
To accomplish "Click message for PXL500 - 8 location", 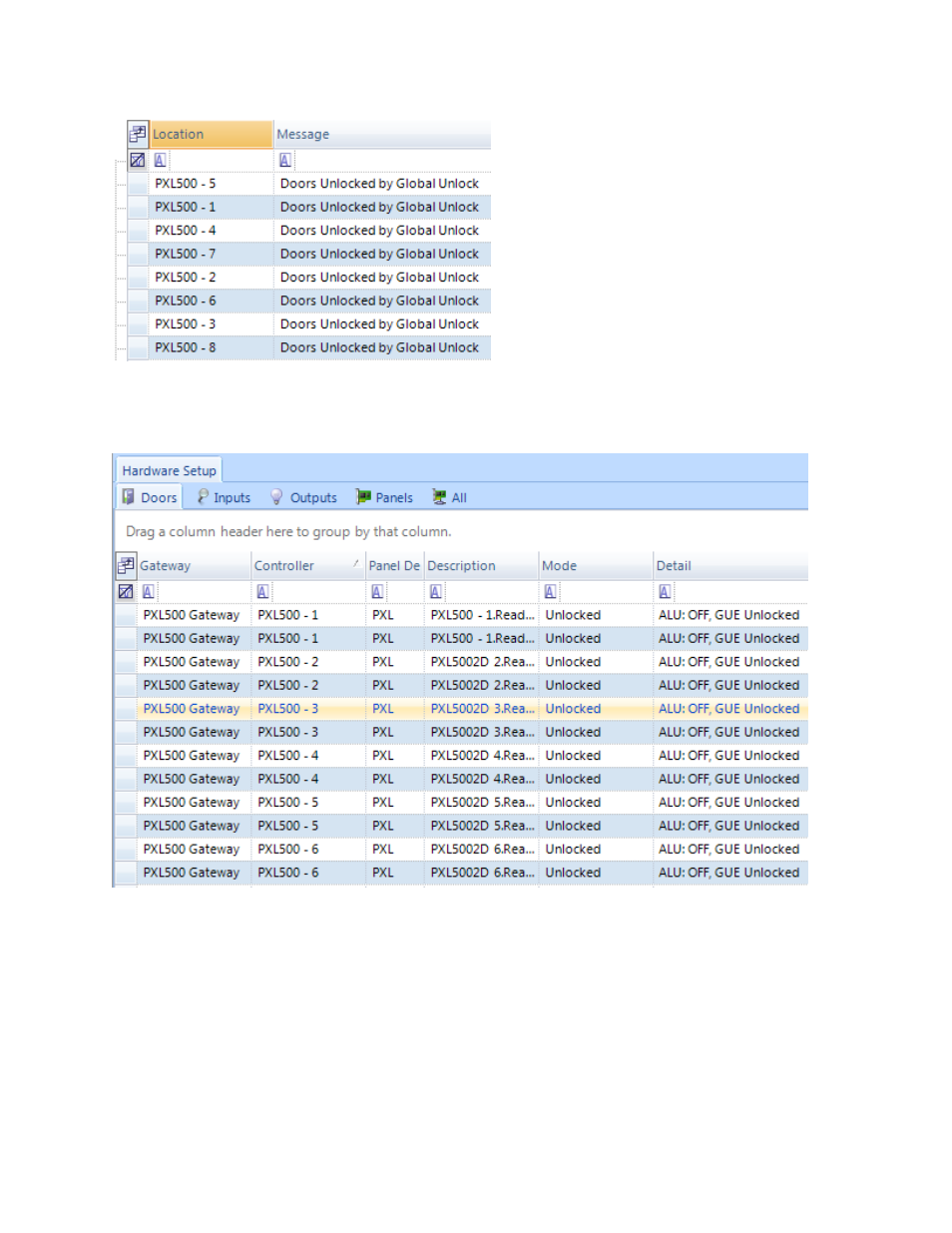I will tap(382, 347).
